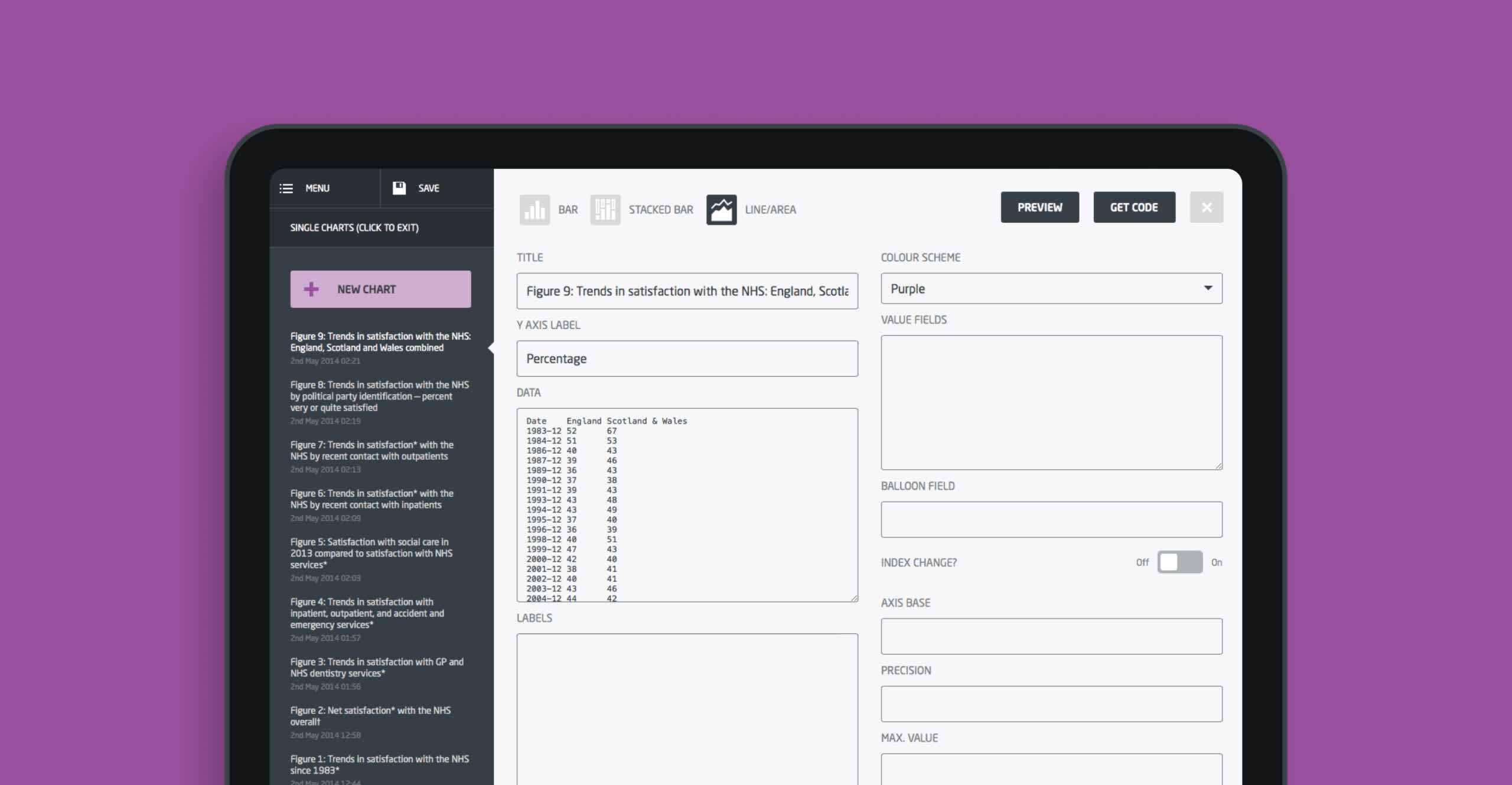Click the Y Axis Label field

(x=687, y=359)
